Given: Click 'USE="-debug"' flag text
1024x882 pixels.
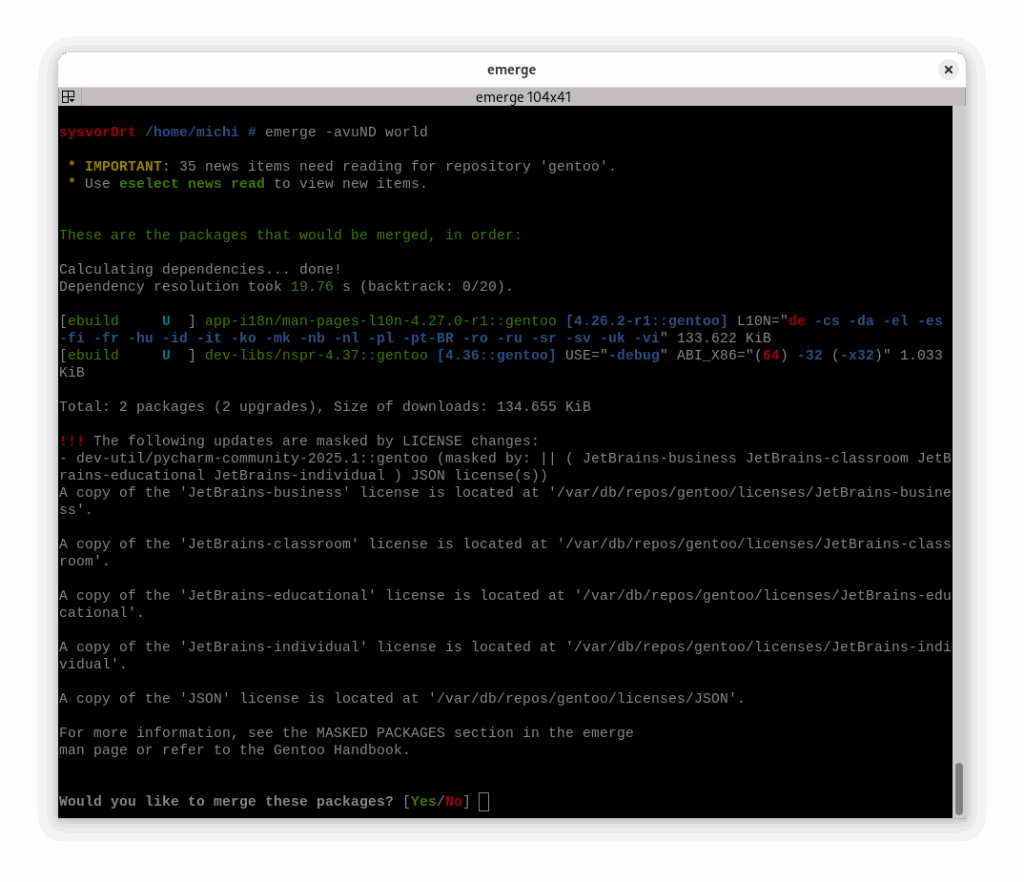Looking at the screenshot, I should [616, 356].
